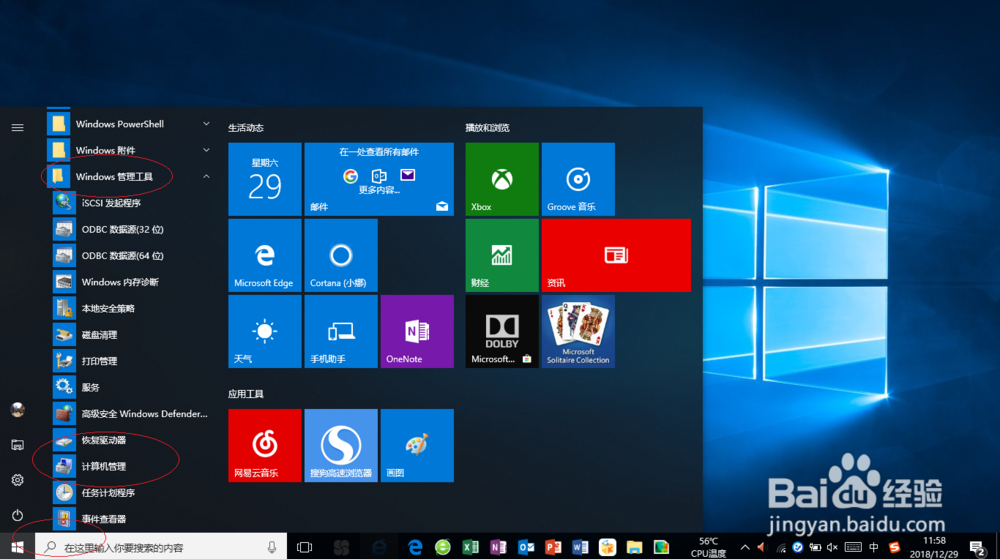
Task: Open the 财经 finance tile
Action: point(502,255)
